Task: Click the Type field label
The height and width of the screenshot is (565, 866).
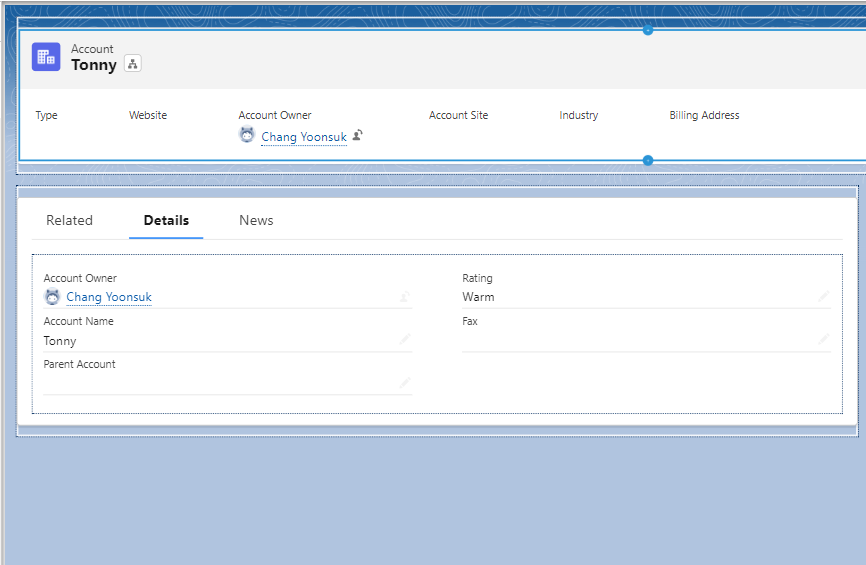Action: click(46, 115)
